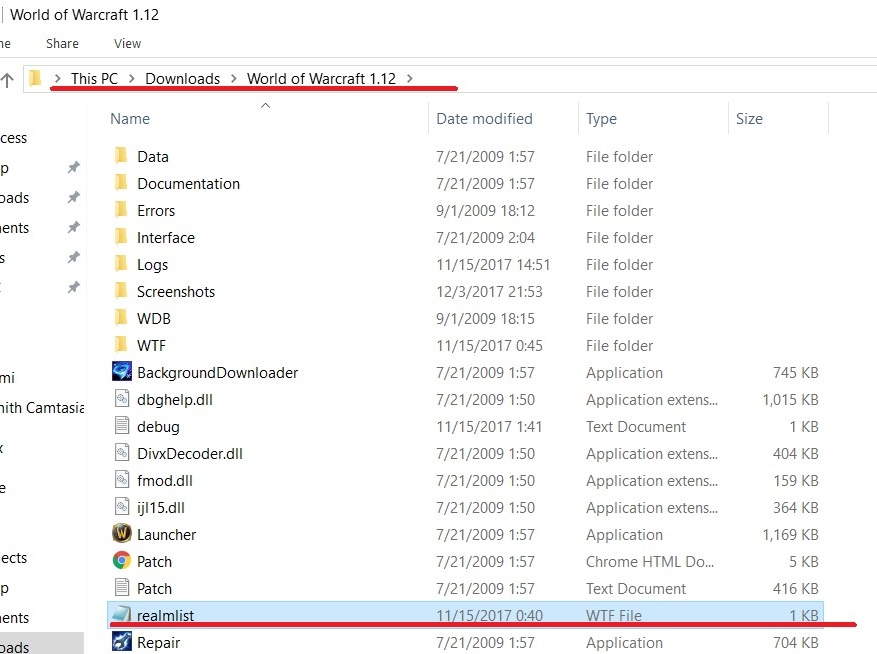
Task: Click the Text Document type of debug
Action: [x=636, y=427]
